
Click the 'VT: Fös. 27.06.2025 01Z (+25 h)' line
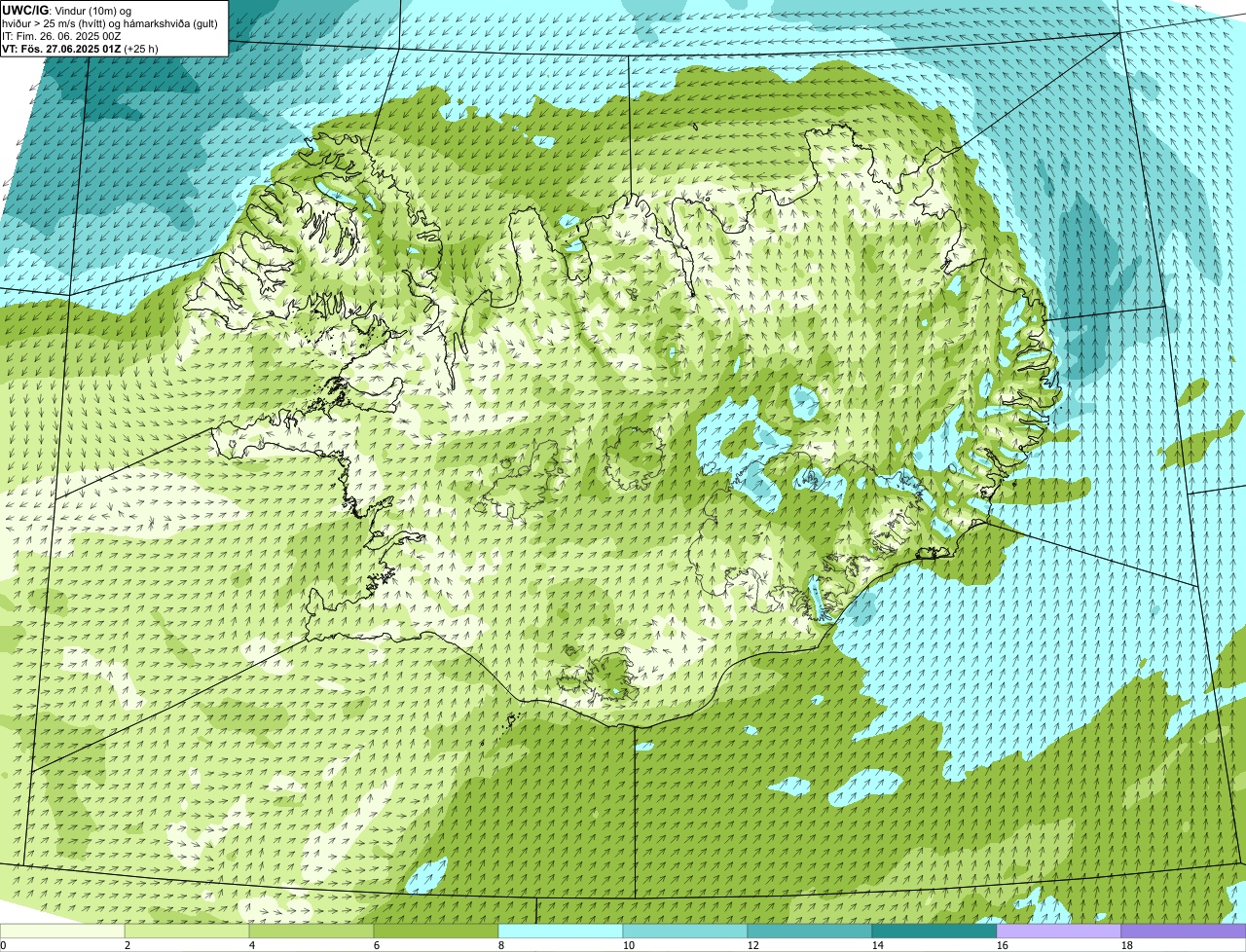[x=80, y=48]
